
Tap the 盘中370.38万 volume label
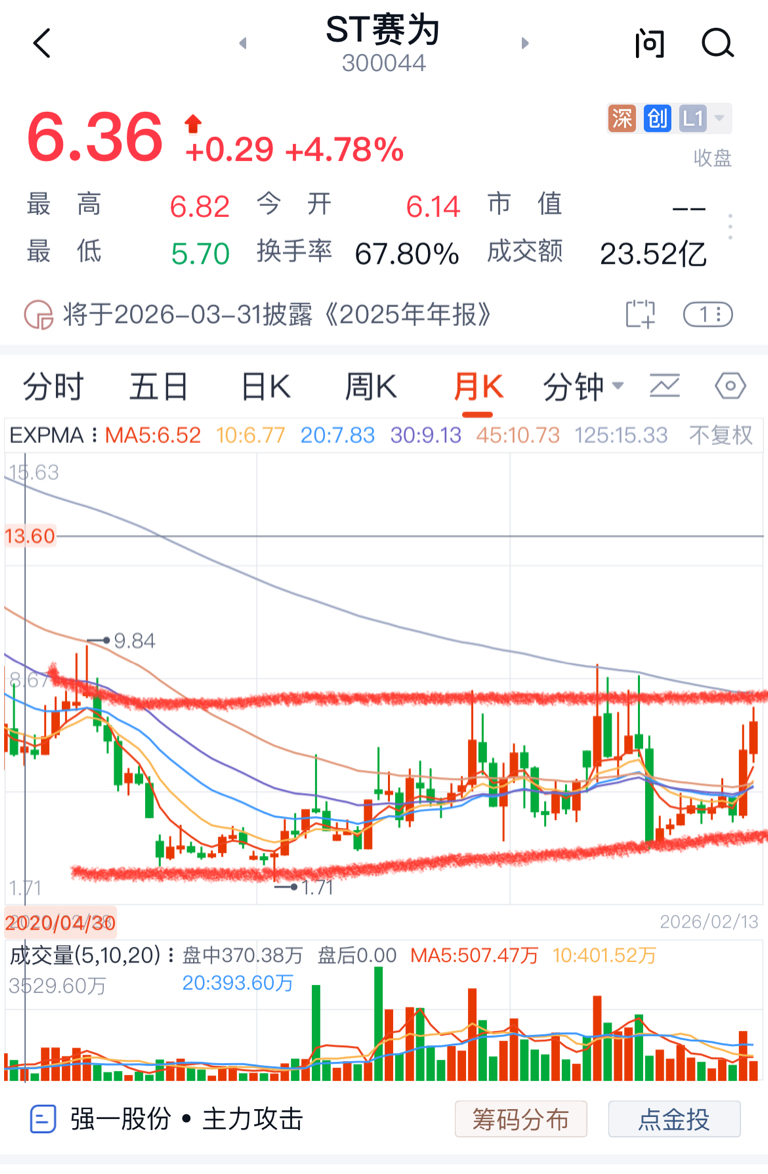[x=243, y=955]
